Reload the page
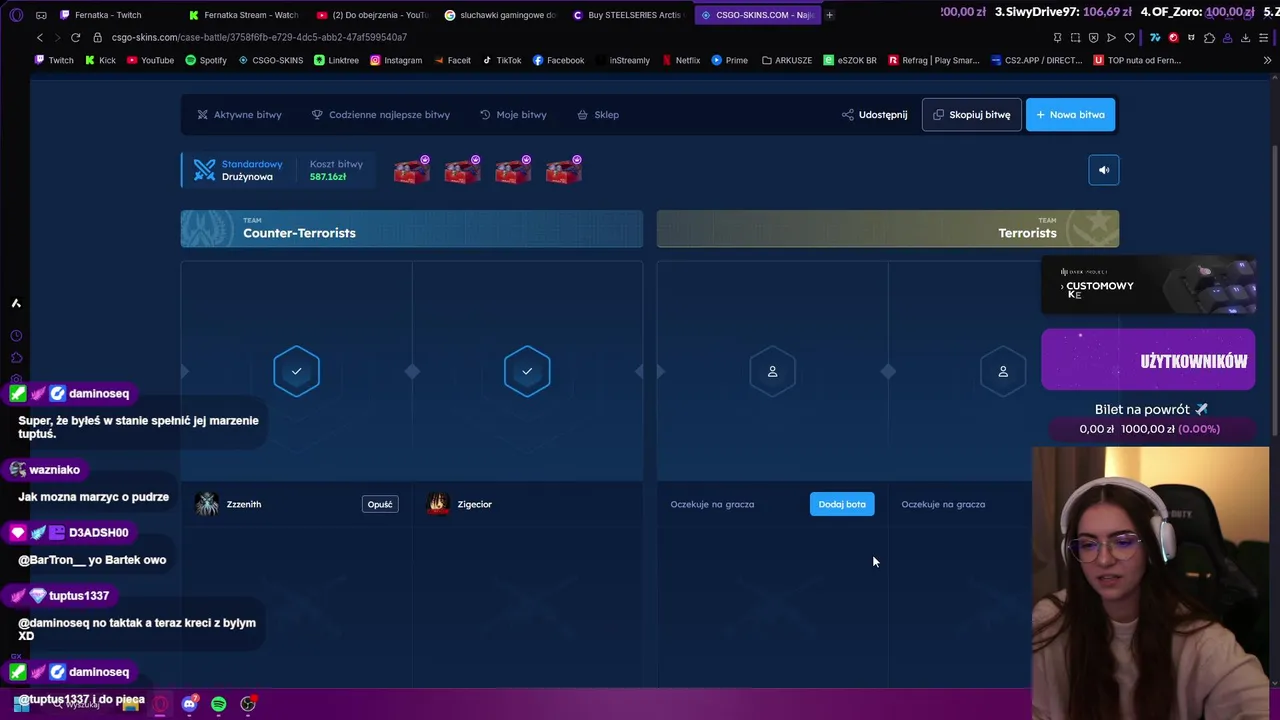The image size is (1280, 720). click(75, 38)
